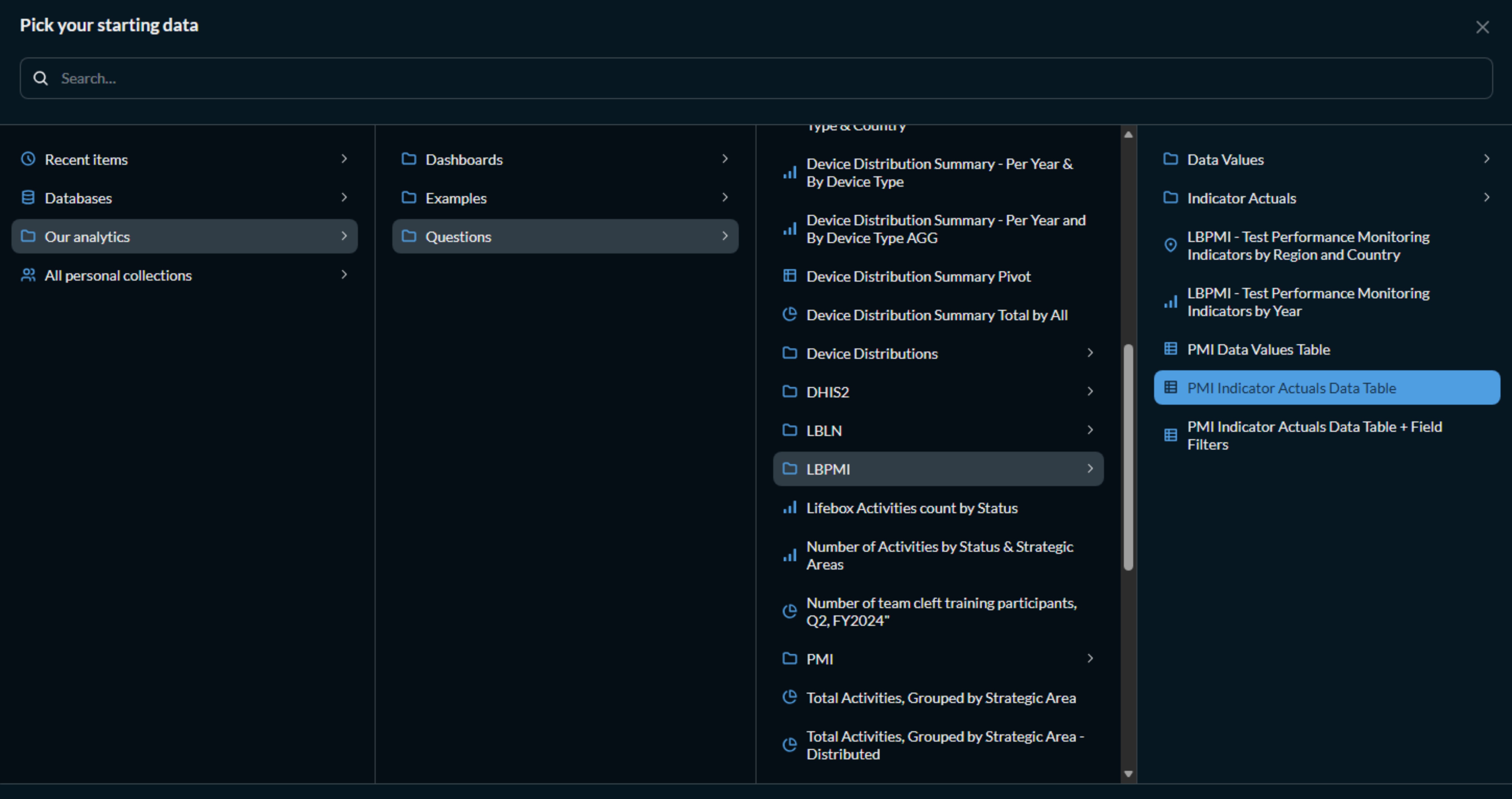This screenshot has width=1512, height=799.
Task: Click the search magnifier icon
Action: coord(40,78)
